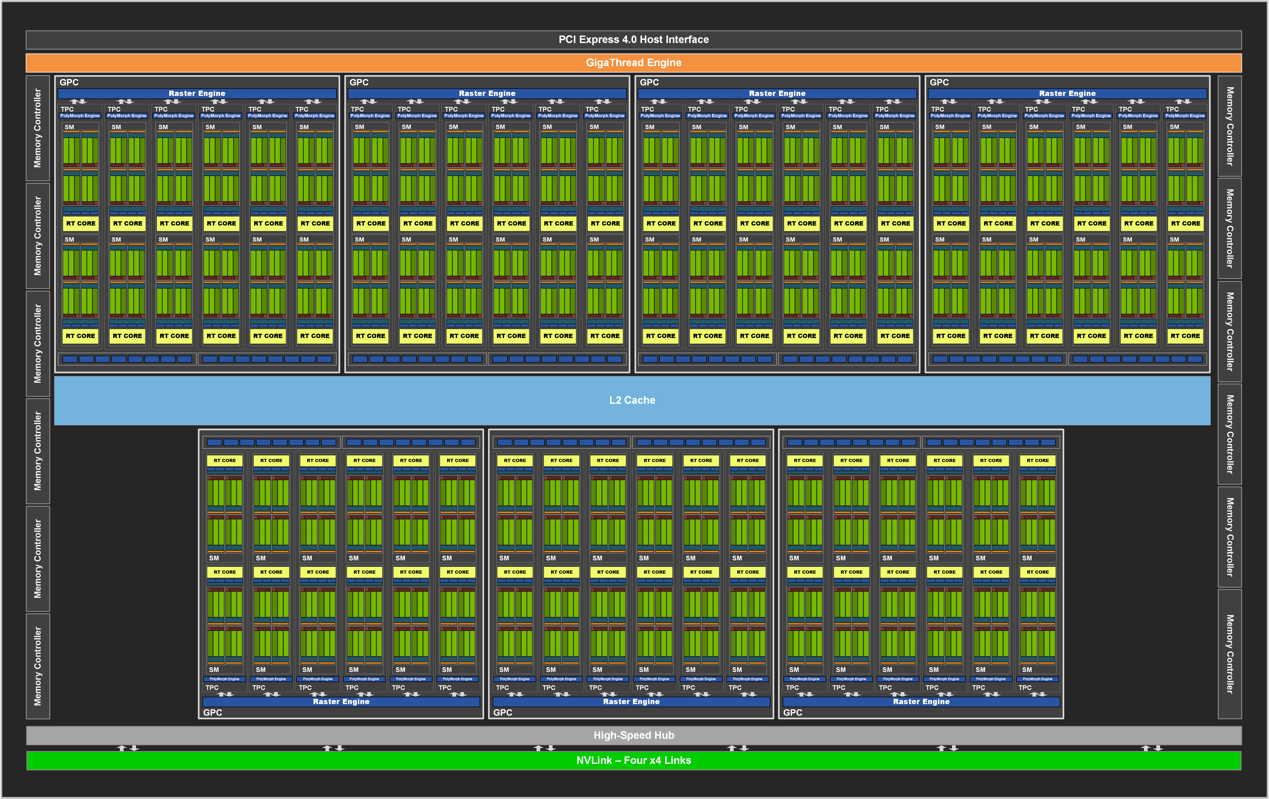The height and width of the screenshot is (799, 1269).
Task: Click Raster Engine in the bottom-left GPC
Action: point(341,702)
